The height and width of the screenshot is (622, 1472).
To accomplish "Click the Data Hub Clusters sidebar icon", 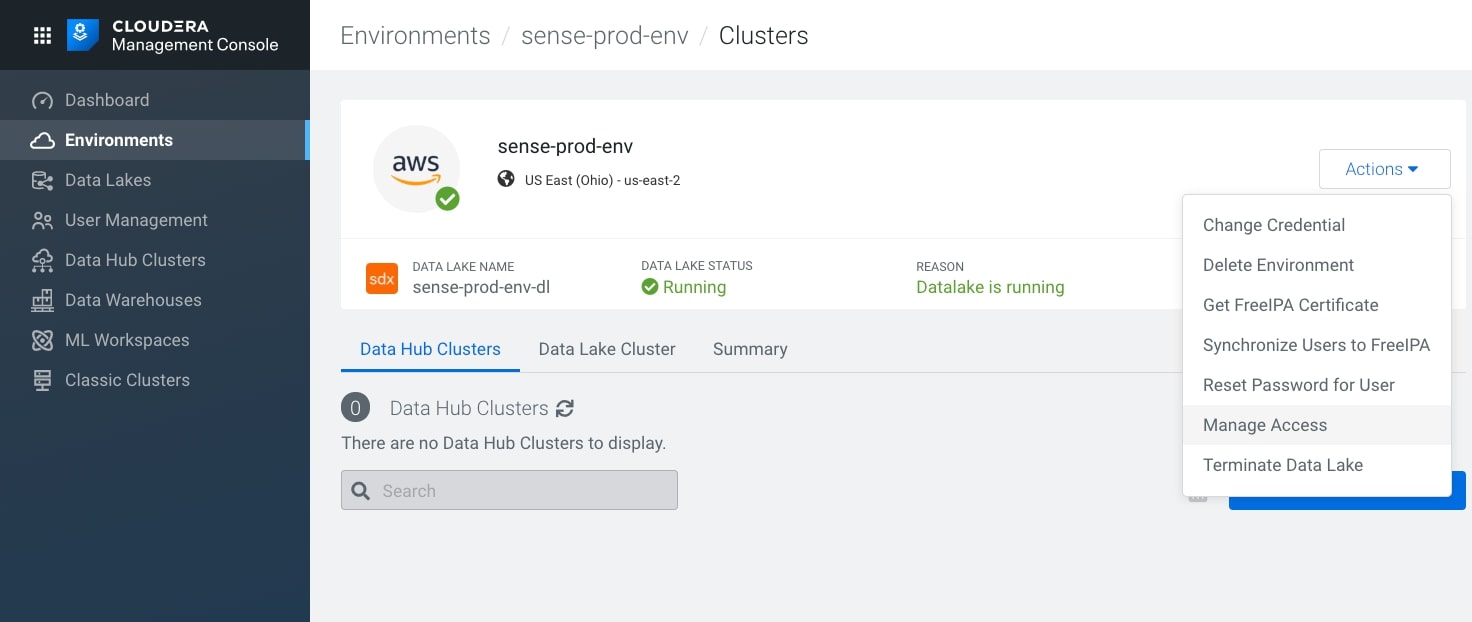I will point(42,260).
